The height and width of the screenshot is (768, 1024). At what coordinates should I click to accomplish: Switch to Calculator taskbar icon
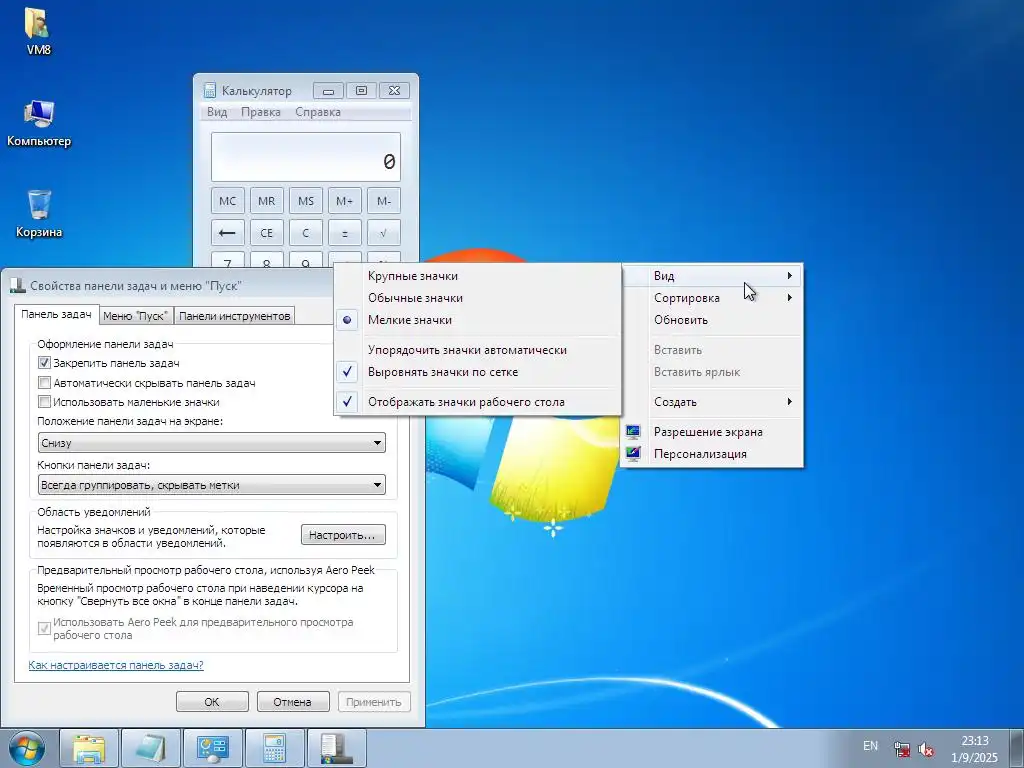[274, 749]
